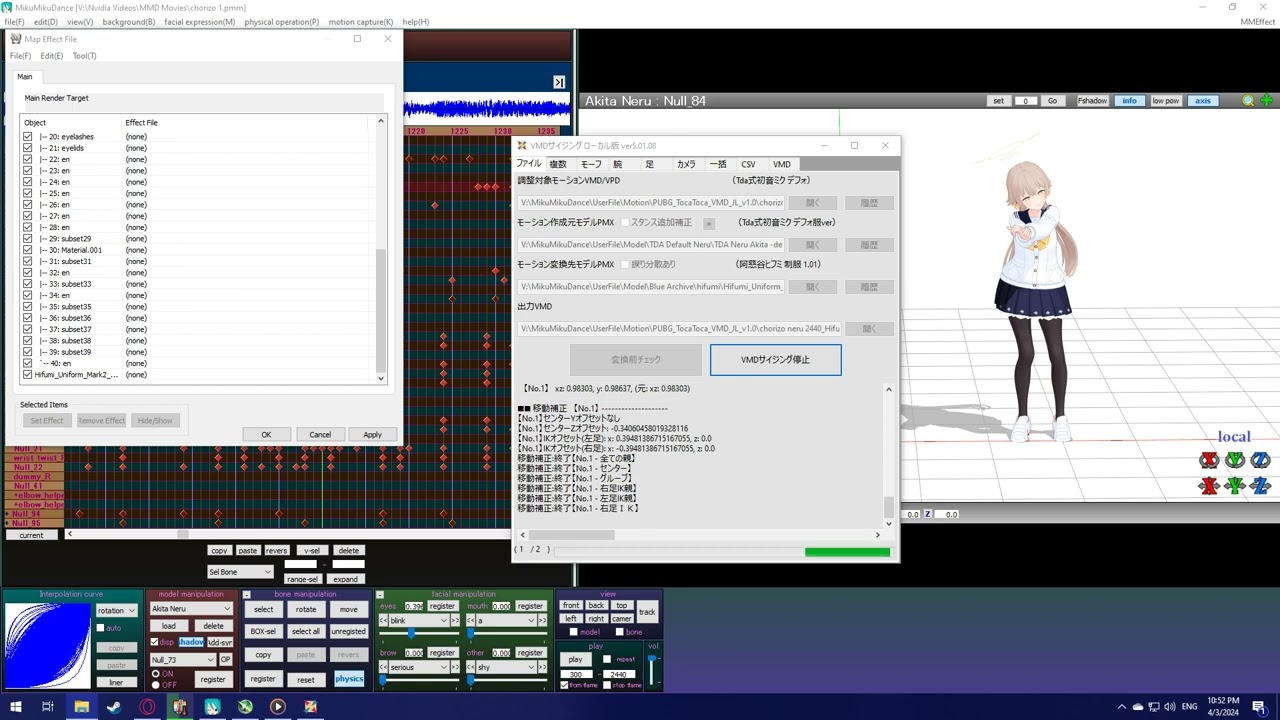
Task: Toggle the from flame checkbox
Action: click(565, 685)
